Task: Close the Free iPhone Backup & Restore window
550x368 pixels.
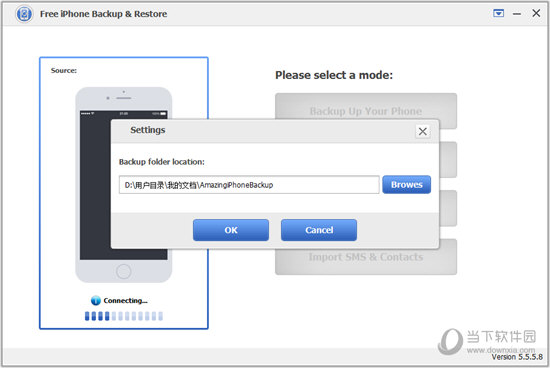Action: 536,13
